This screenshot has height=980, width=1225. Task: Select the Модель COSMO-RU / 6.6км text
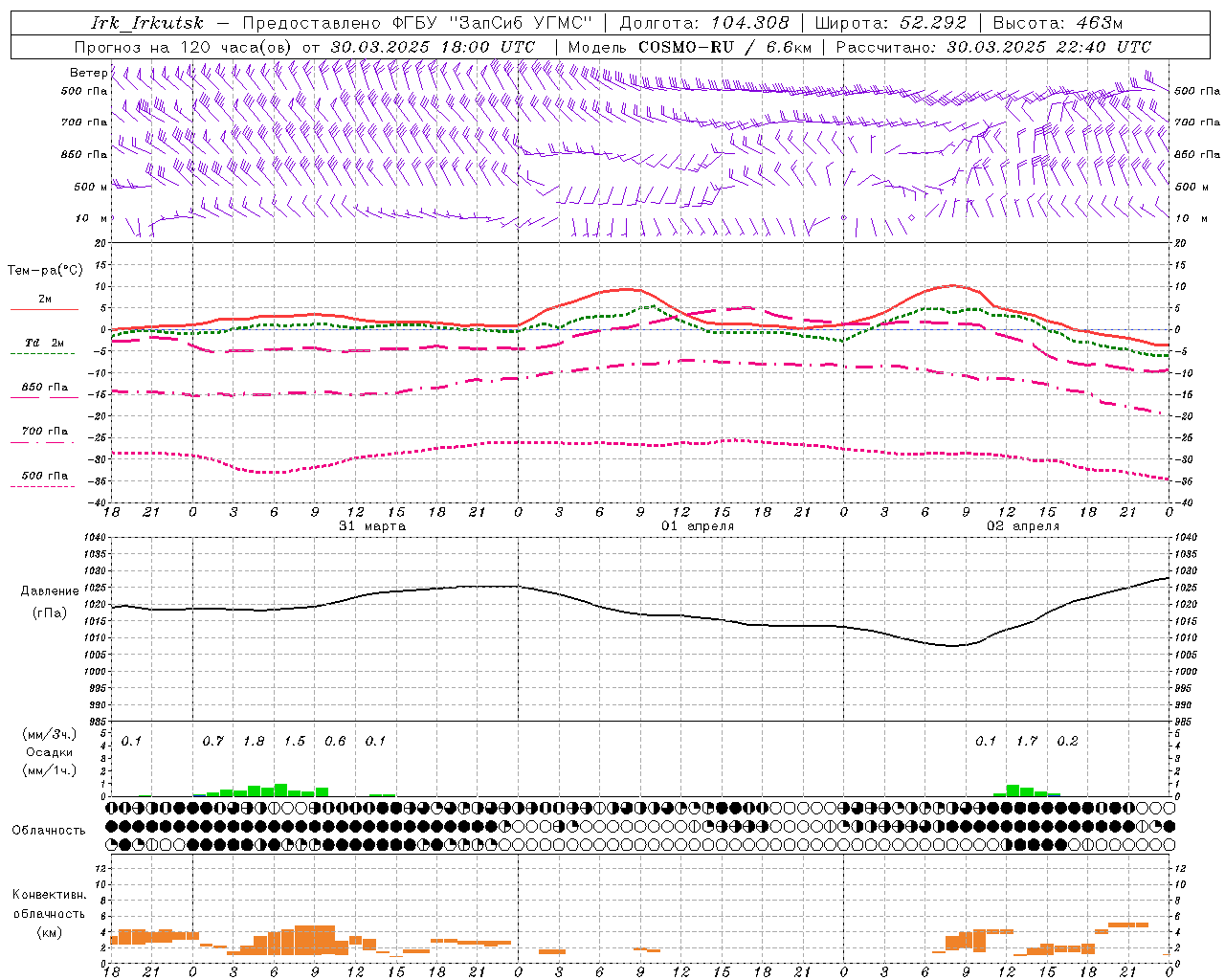(x=690, y=47)
